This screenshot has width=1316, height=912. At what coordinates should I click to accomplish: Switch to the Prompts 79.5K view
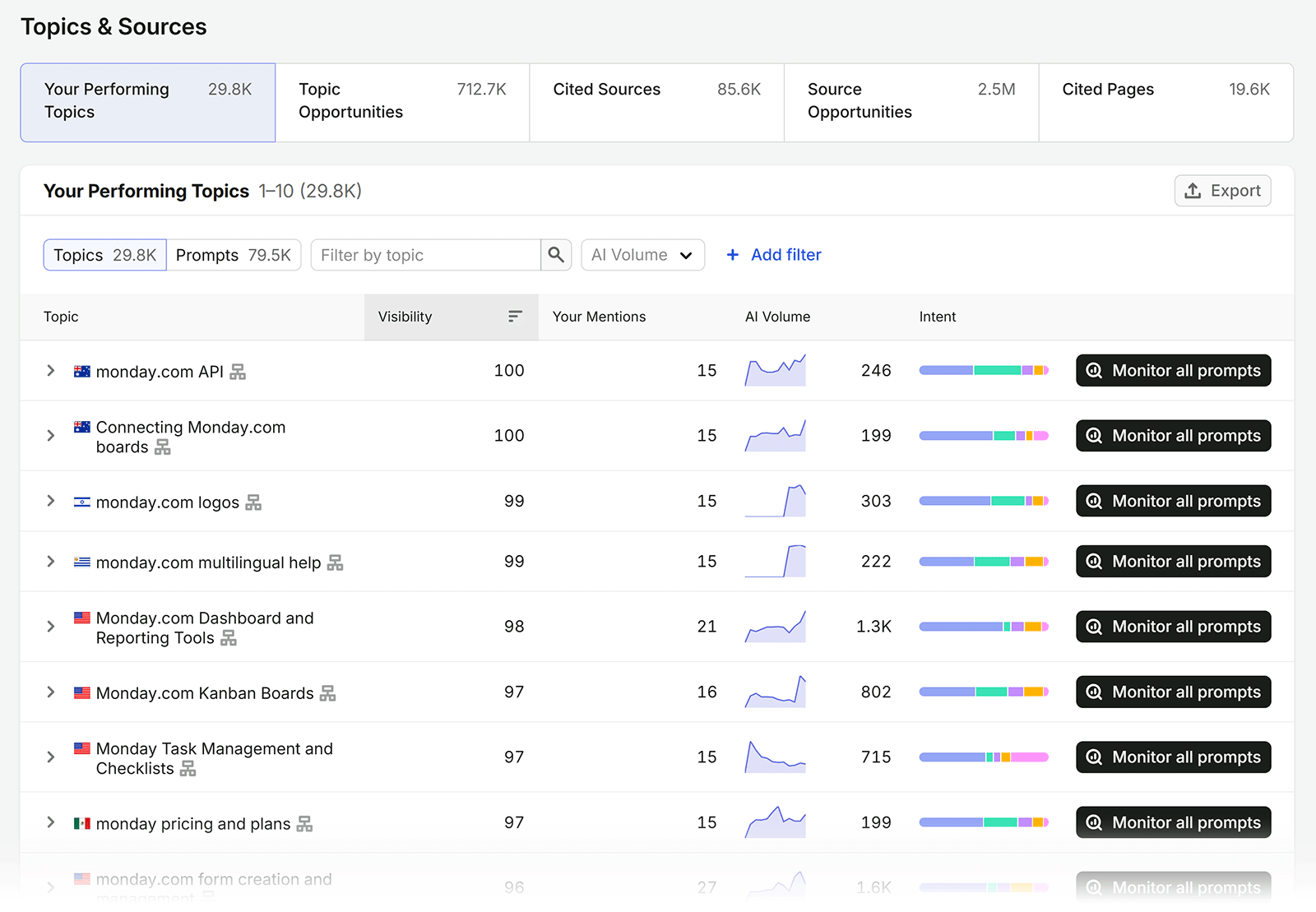coord(234,255)
